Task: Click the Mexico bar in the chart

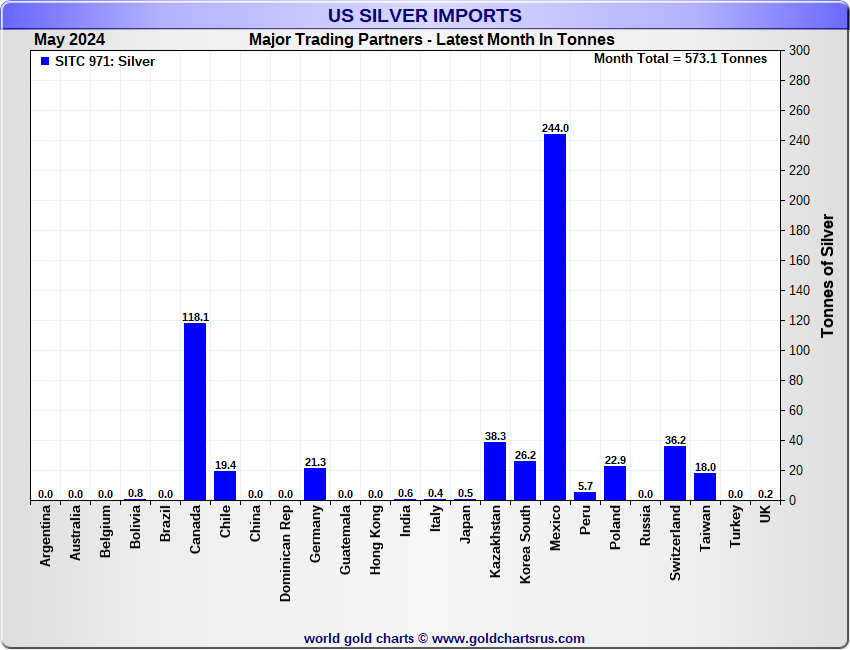Action: [555, 317]
